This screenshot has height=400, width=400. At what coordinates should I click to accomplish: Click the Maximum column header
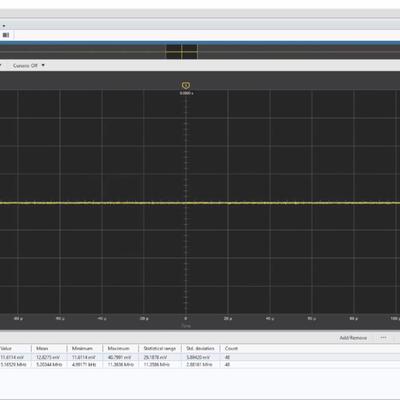coord(119,348)
